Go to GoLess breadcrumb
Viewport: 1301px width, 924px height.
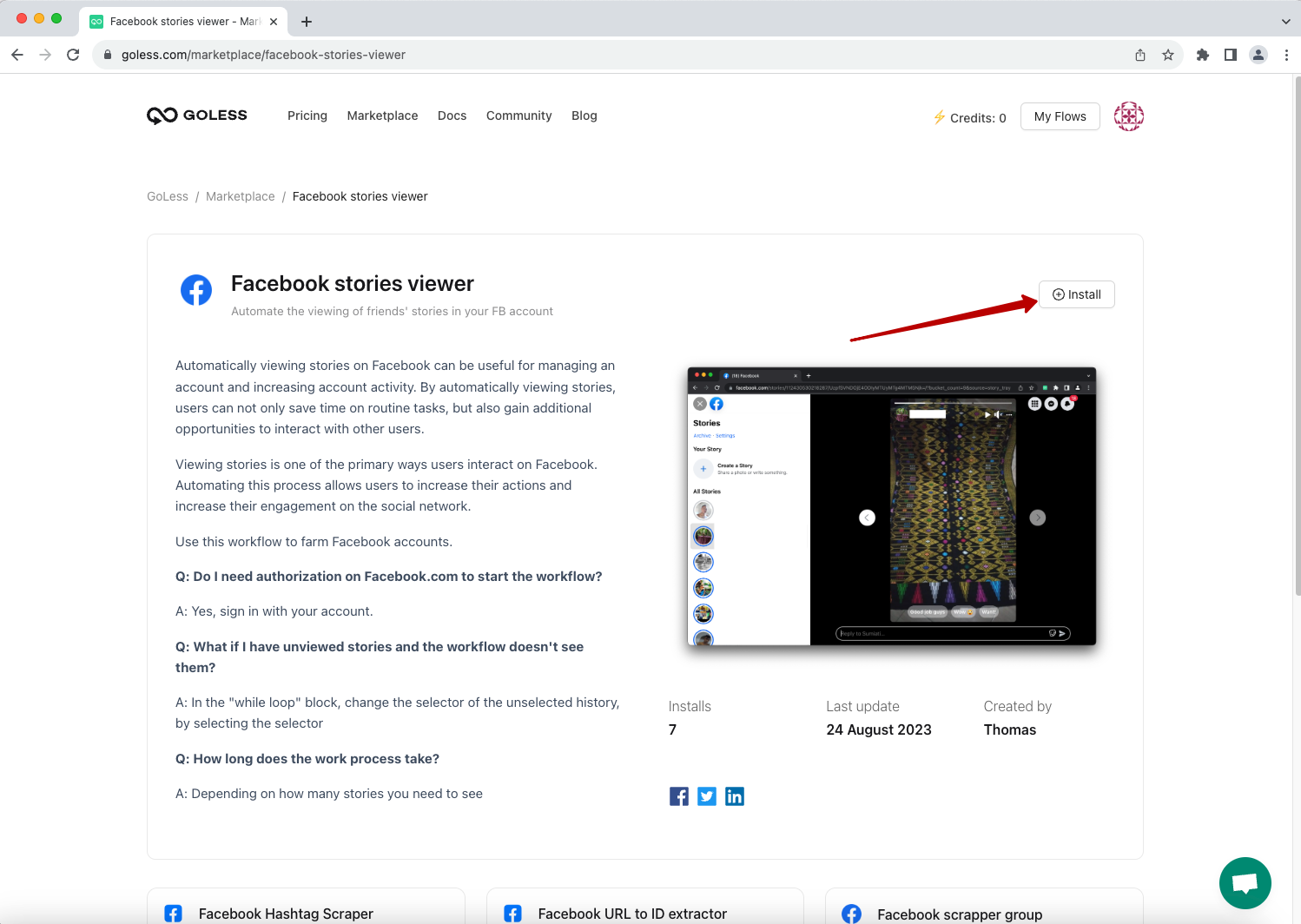(x=168, y=196)
